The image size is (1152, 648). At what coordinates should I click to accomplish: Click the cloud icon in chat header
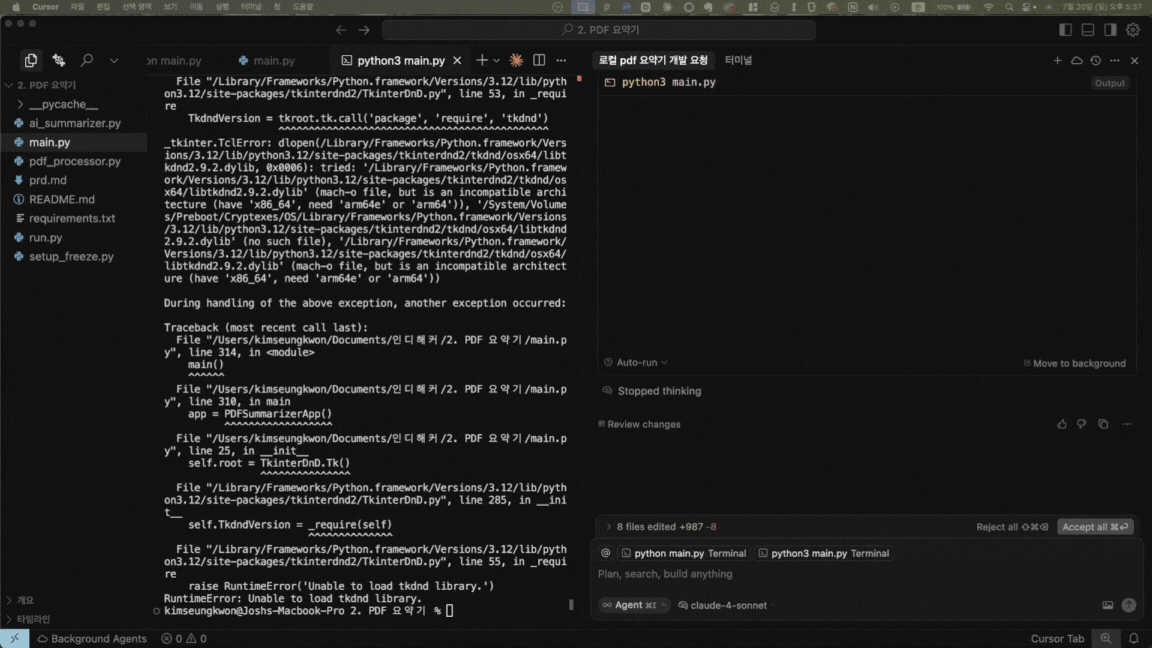1076,60
